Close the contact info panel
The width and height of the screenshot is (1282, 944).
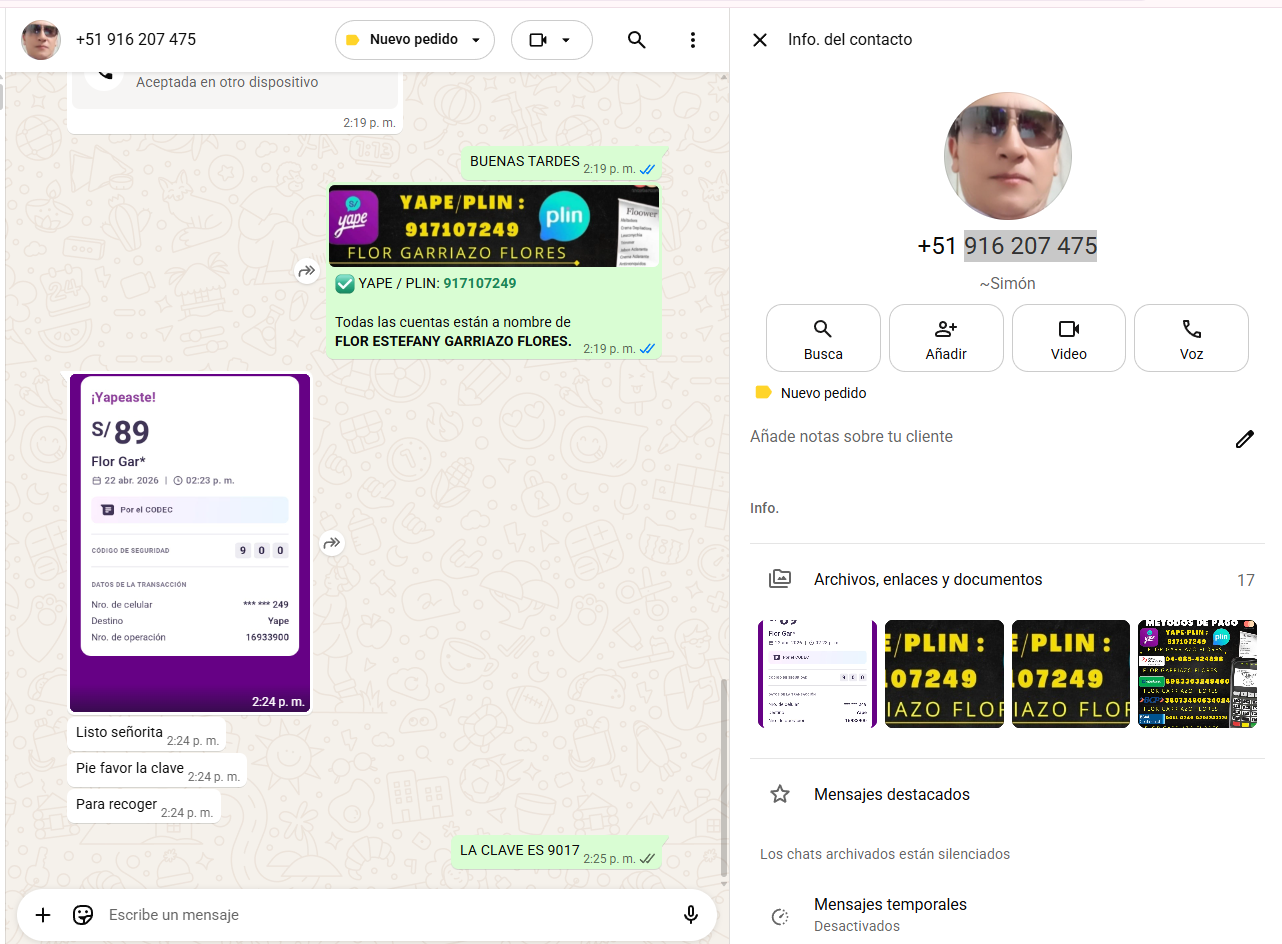(x=760, y=40)
